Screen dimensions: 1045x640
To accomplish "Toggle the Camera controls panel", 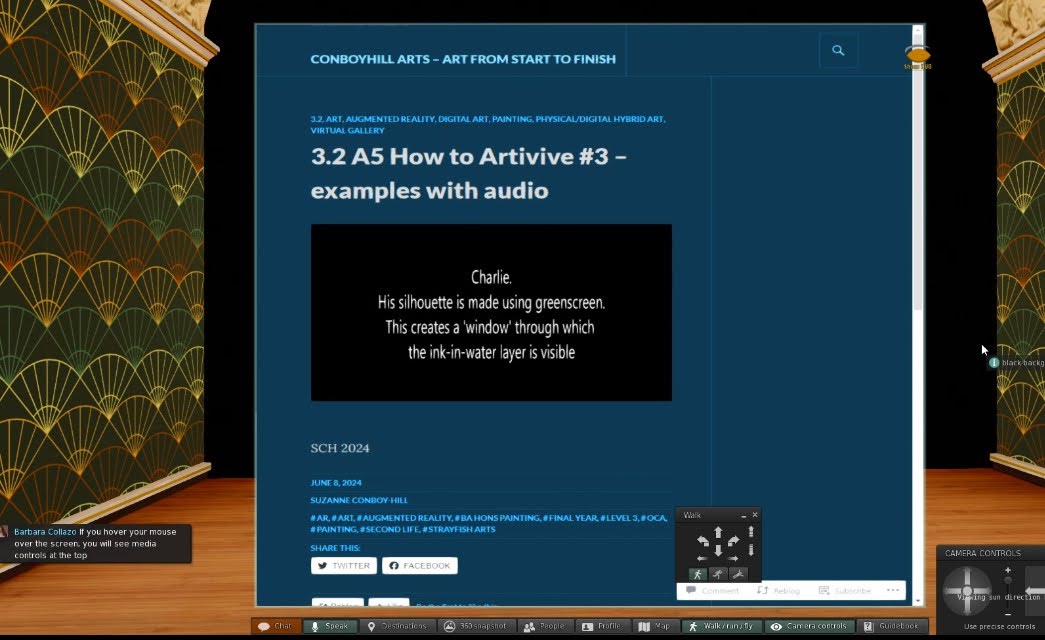I will tap(808, 626).
